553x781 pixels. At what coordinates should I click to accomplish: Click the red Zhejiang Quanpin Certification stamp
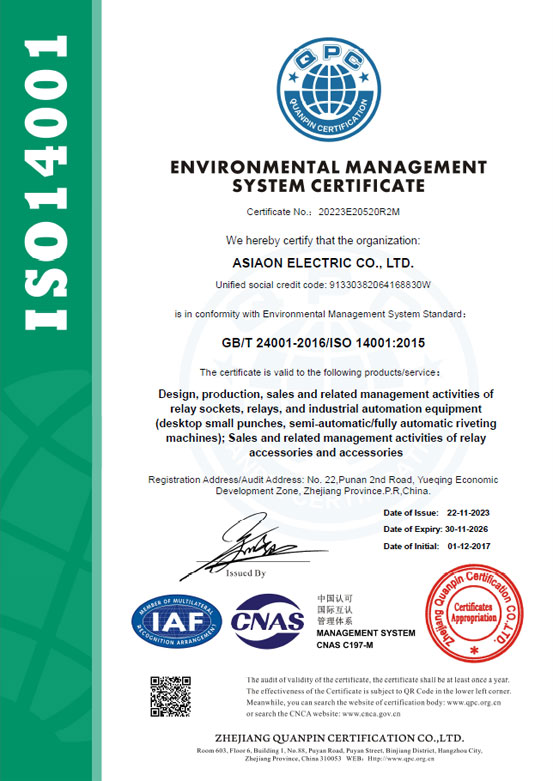point(474,614)
